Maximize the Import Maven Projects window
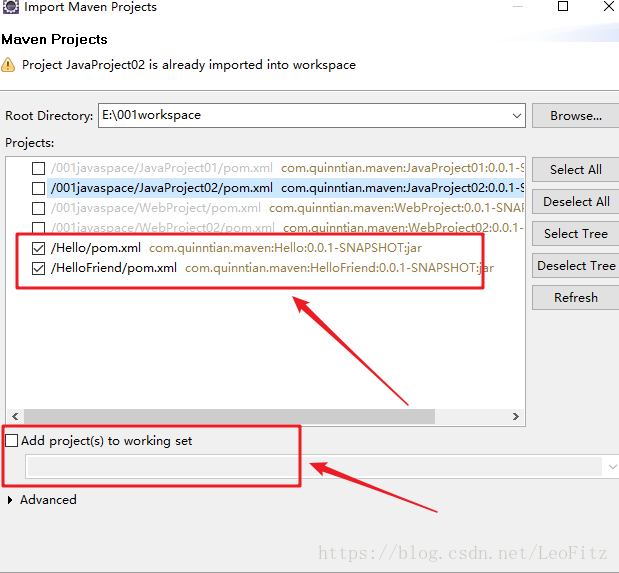This screenshot has height=573, width=619. tap(563, 6)
